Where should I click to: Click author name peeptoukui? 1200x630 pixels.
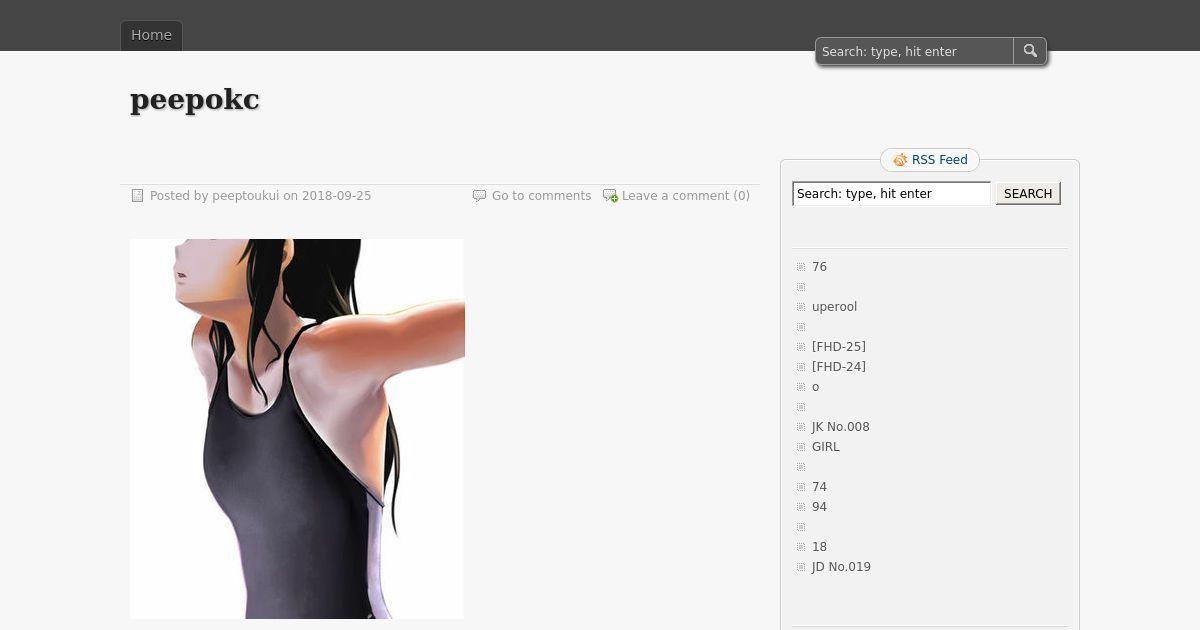coord(245,196)
